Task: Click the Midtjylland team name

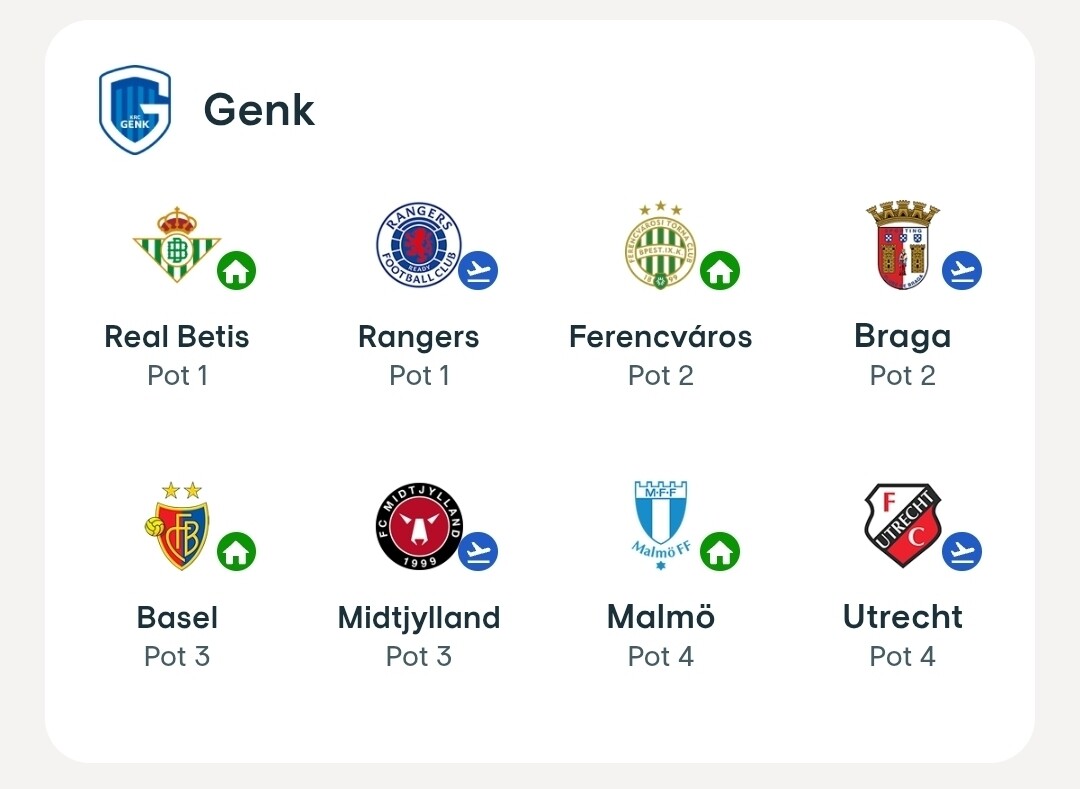Action: click(x=419, y=618)
